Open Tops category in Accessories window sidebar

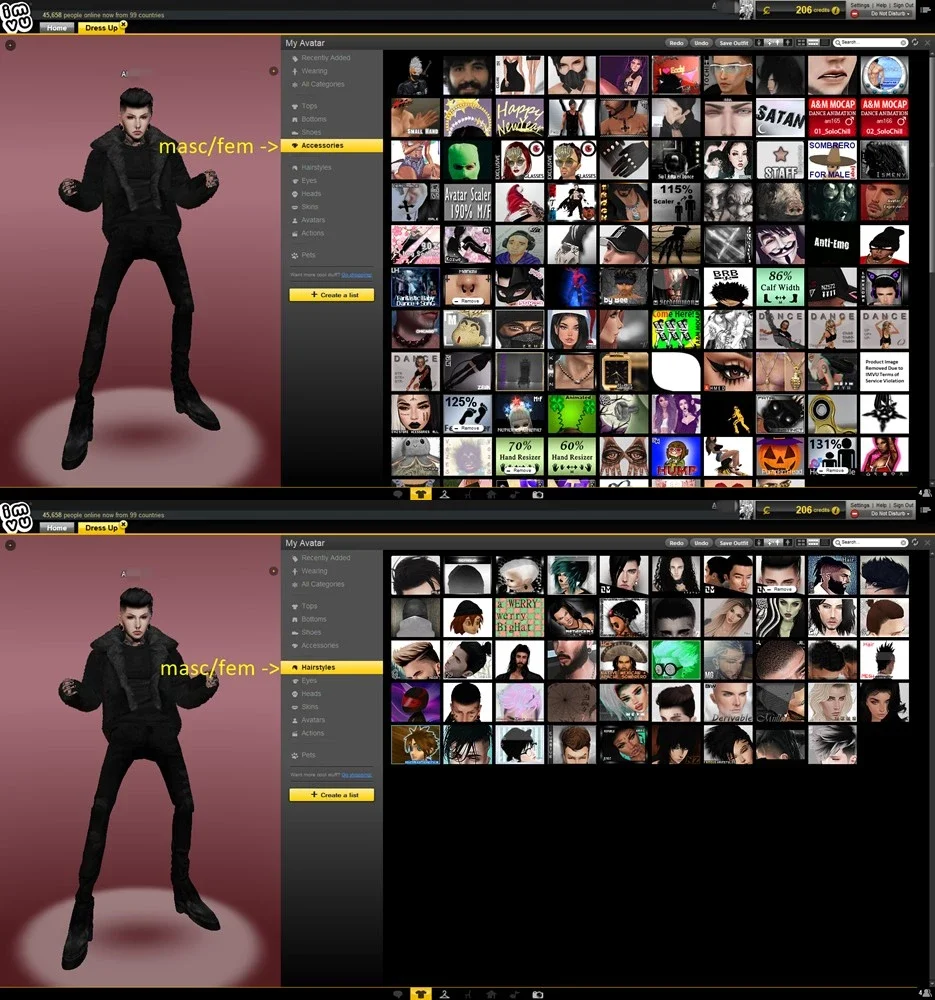tap(309, 106)
